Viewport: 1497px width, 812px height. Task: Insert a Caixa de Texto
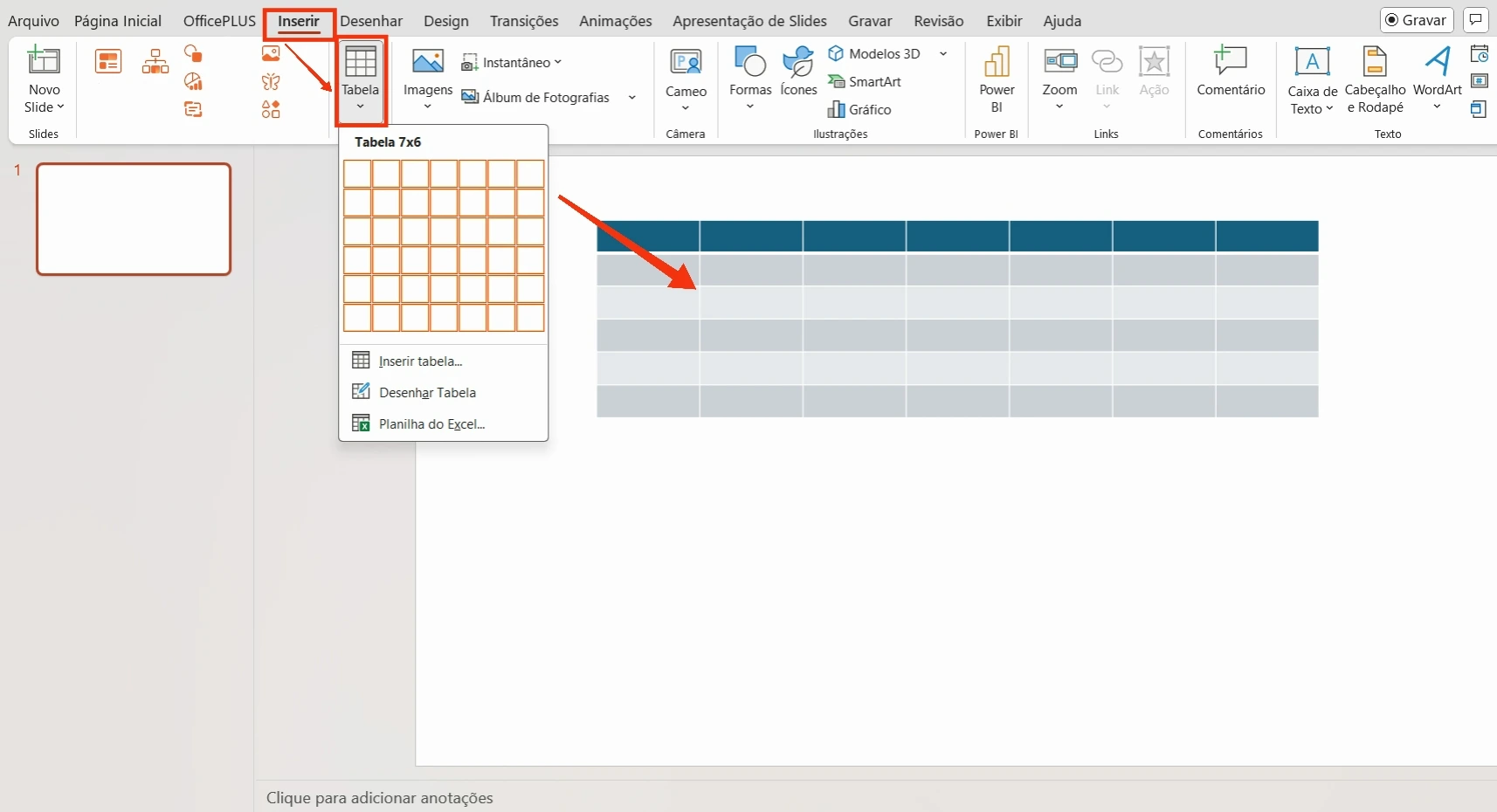[1312, 80]
